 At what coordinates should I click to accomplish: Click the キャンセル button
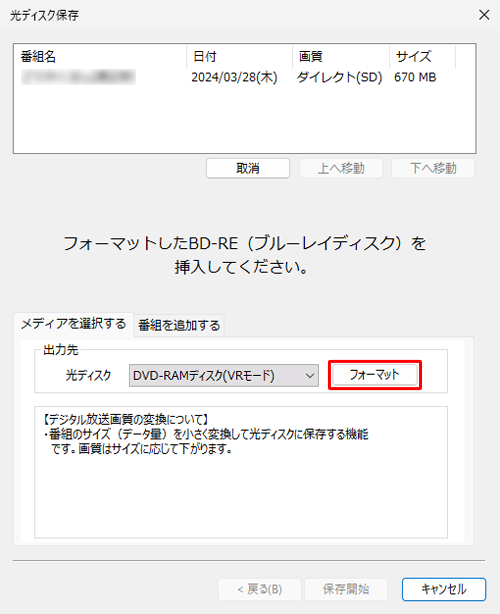coord(444,589)
